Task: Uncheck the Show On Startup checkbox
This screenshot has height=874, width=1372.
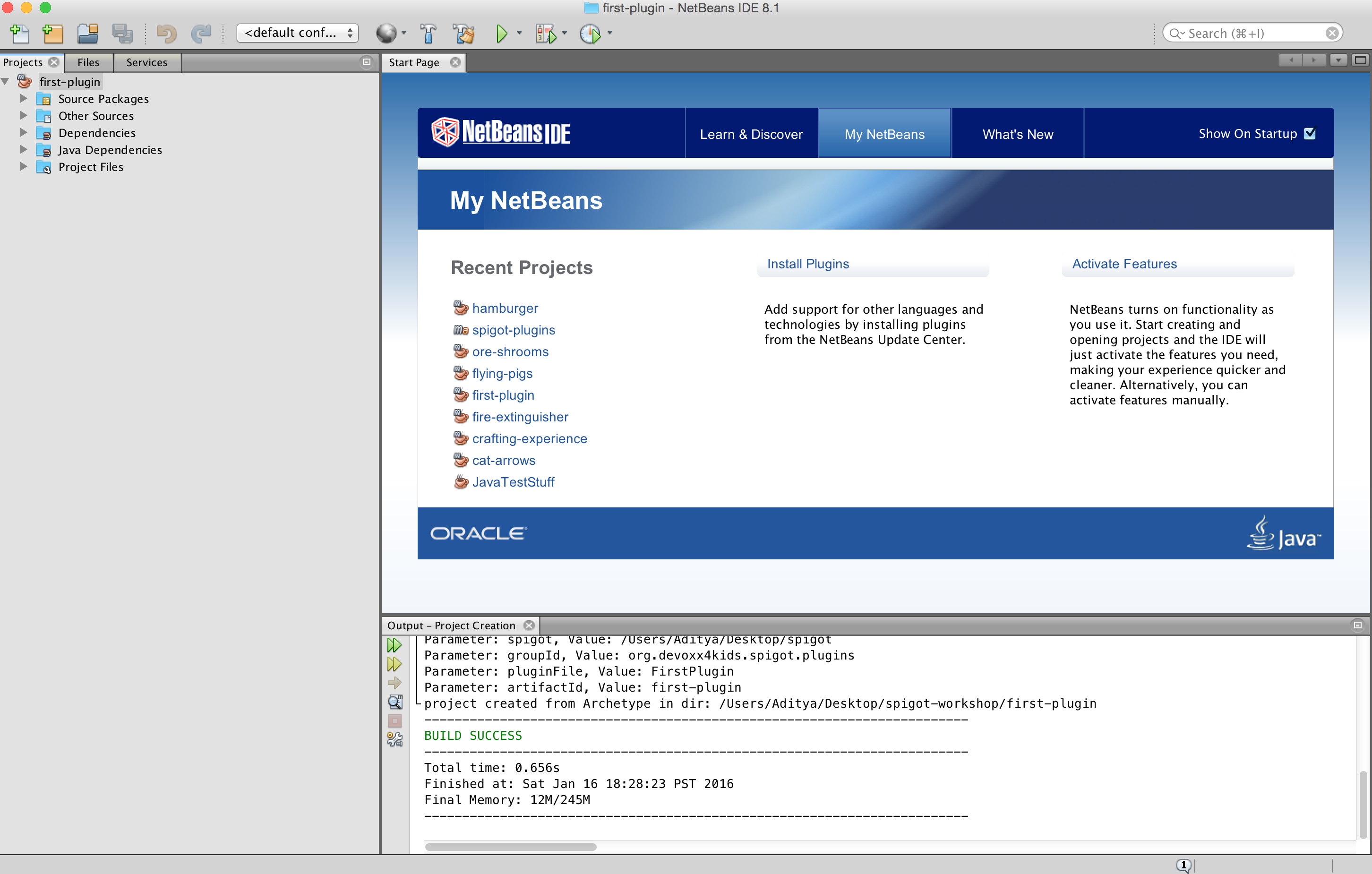Action: tap(1310, 133)
